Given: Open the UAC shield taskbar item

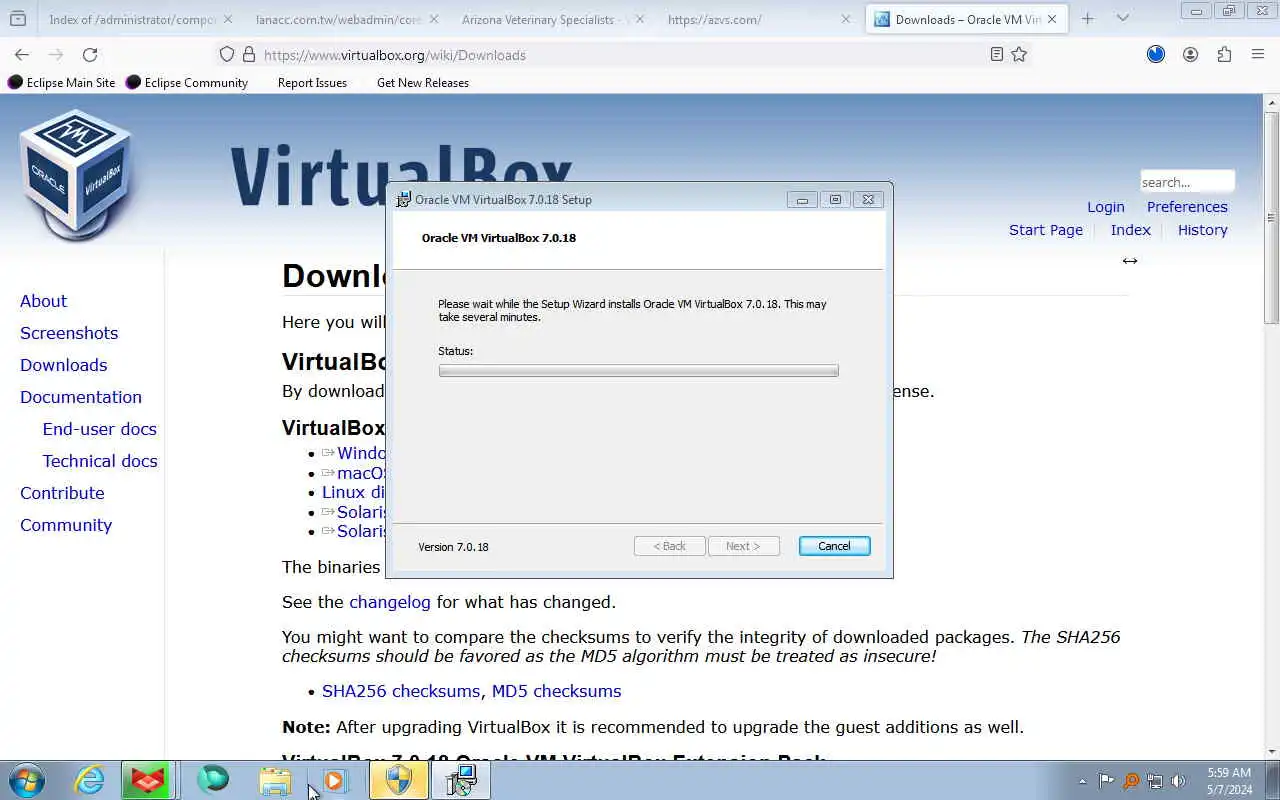Looking at the screenshot, I should (399, 780).
